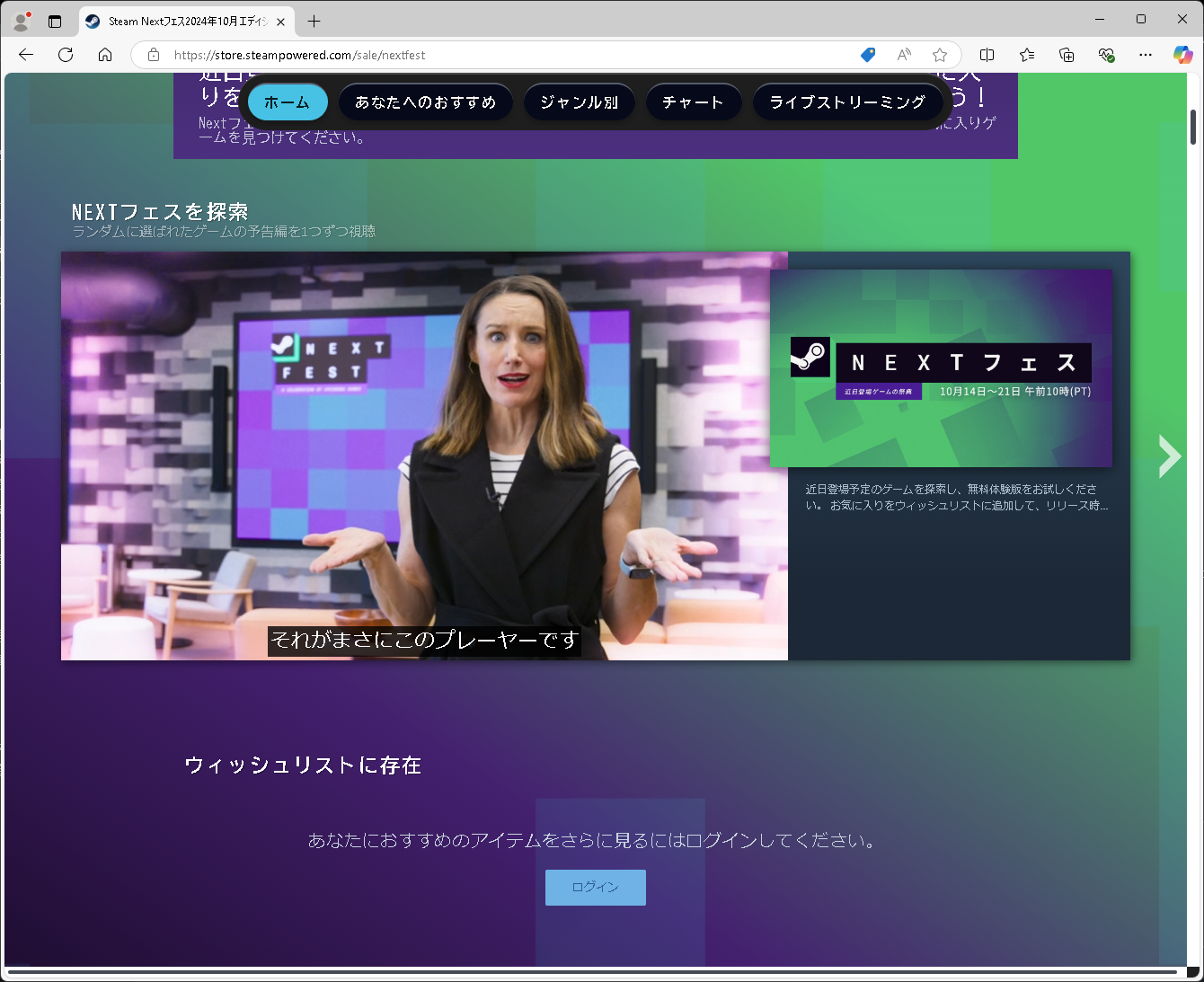Screen dimensions: 1204x982
Task: Advance the carousel with the right arrow
Action: click(1169, 456)
